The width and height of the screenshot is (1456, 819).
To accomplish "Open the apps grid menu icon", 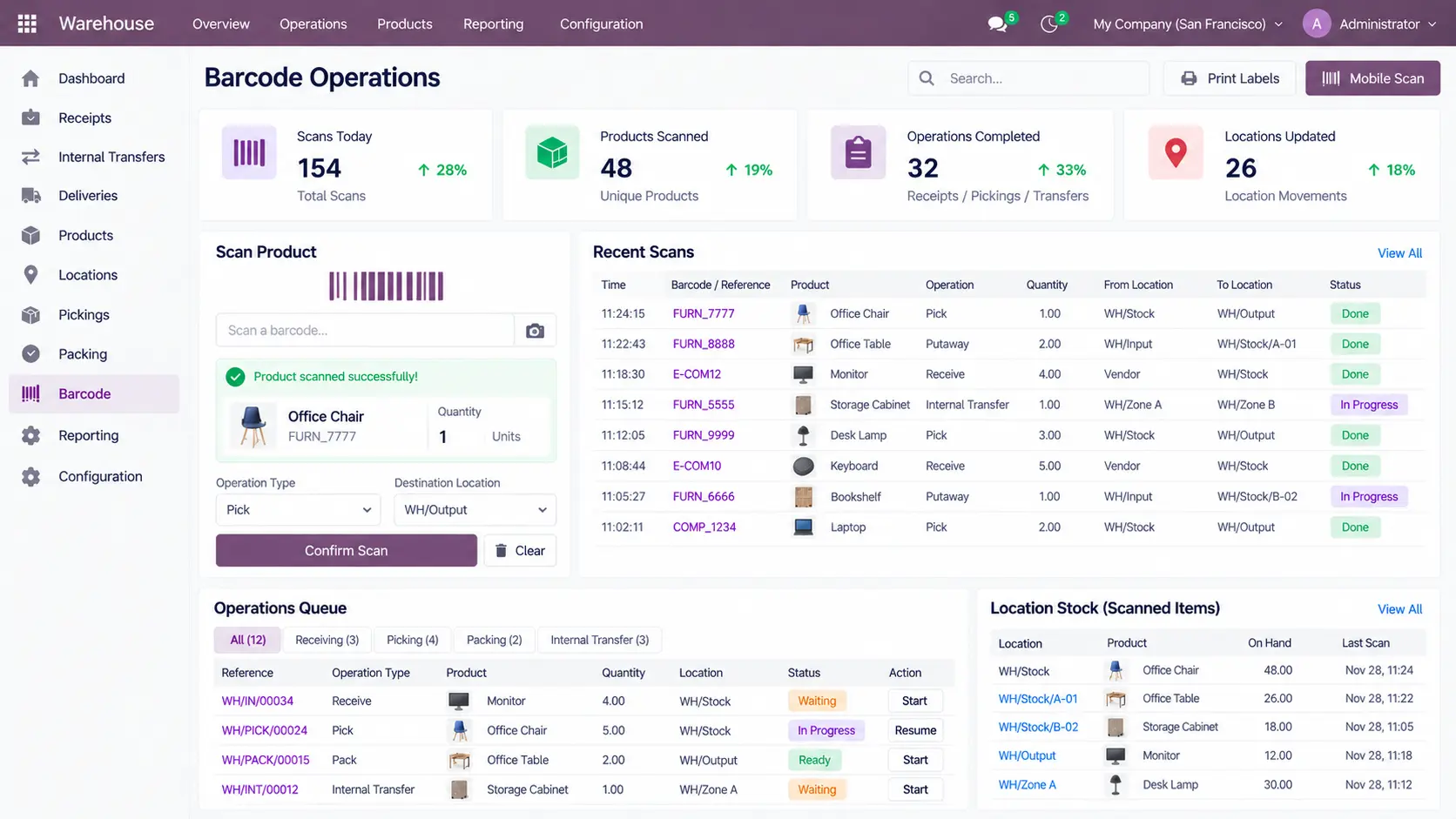I will tap(27, 23).
